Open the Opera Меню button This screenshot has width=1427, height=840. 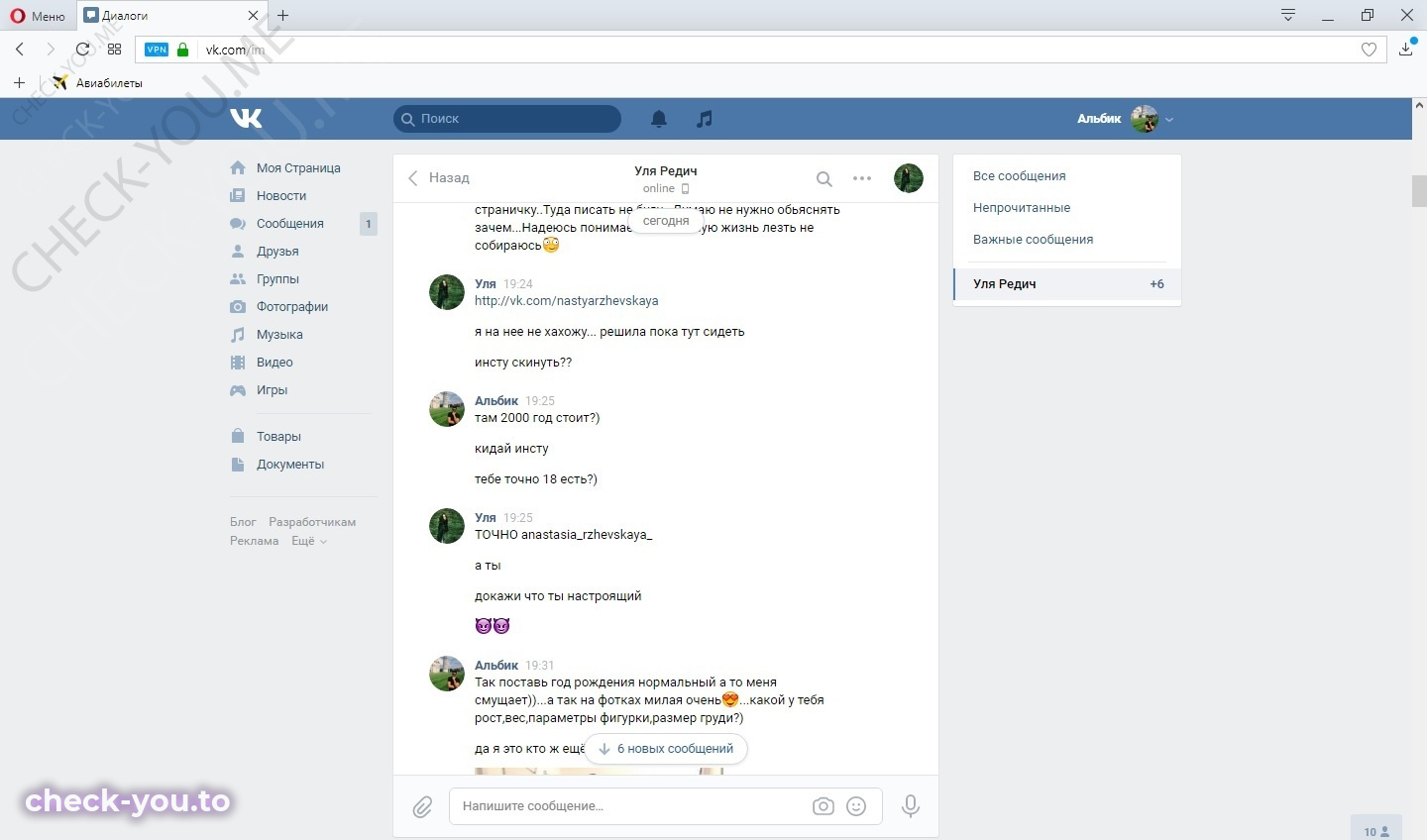pyautogui.click(x=38, y=16)
